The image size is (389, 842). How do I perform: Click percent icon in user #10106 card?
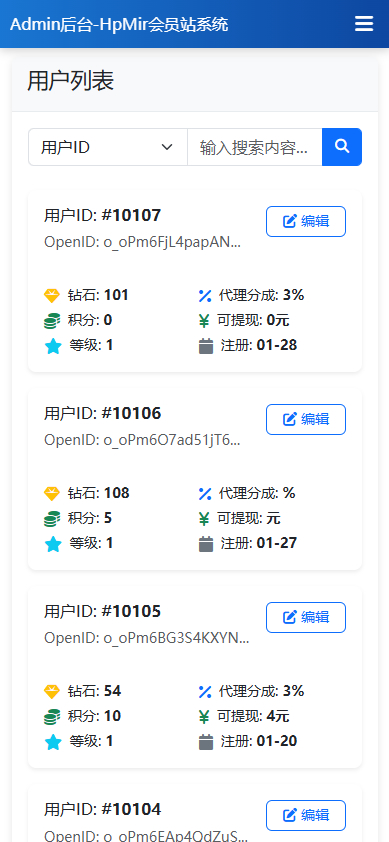(x=205, y=493)
